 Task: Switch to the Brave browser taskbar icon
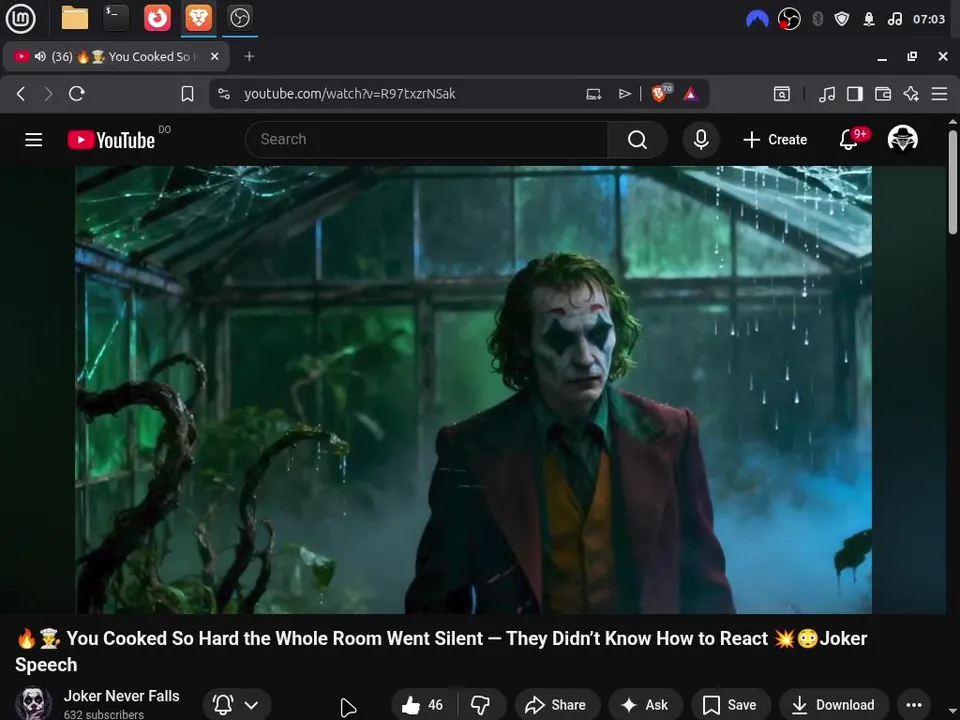(198, 18)
